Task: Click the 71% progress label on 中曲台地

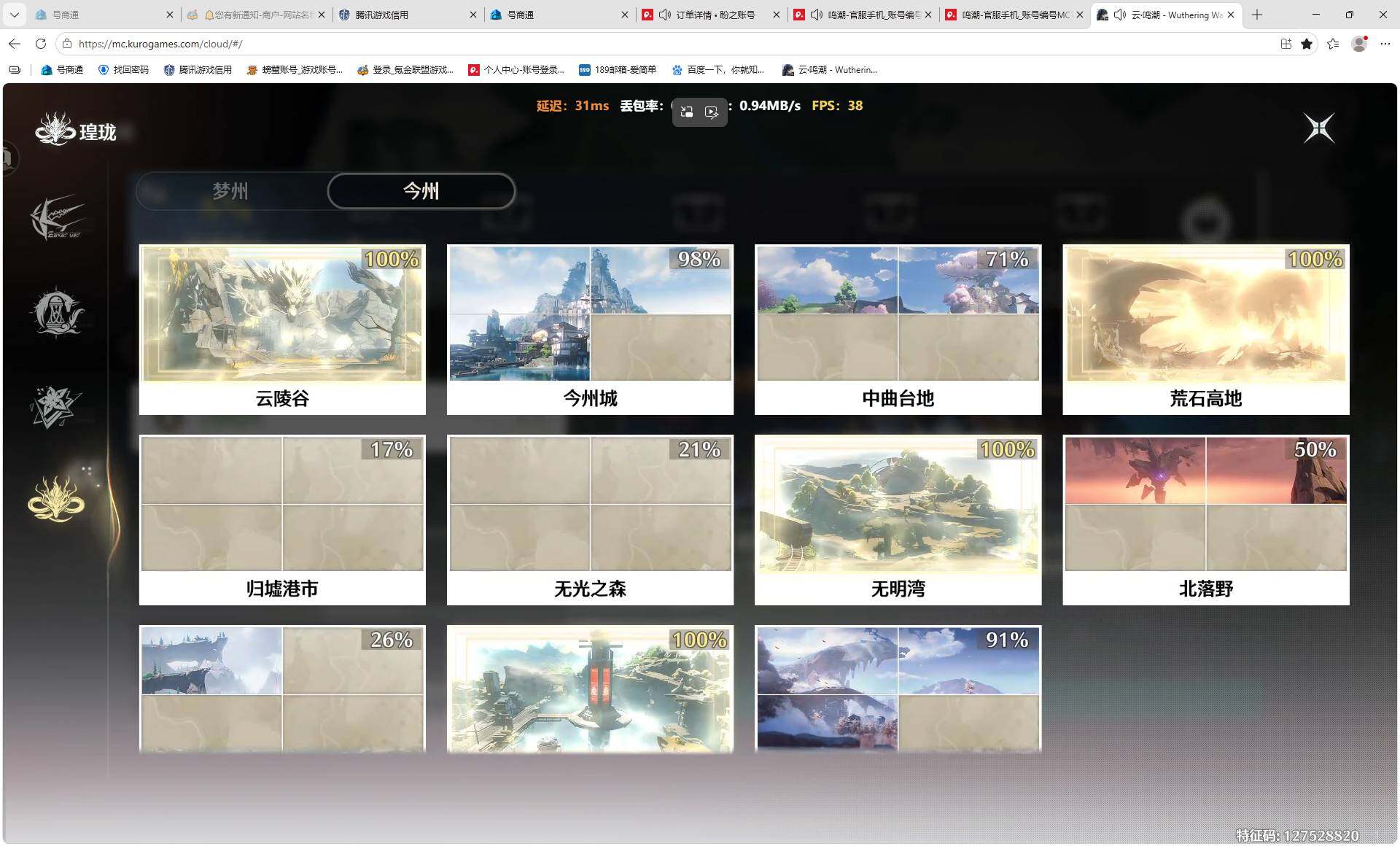Action: point(1007,259)
